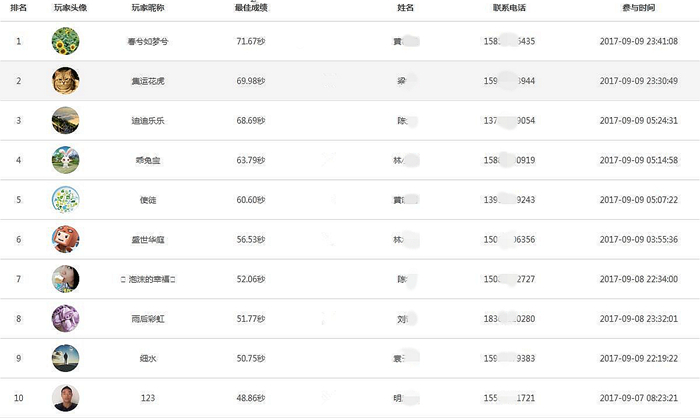Screen dimensions: 700x418
Task: Select the 联系电话 column header
Action: (509, 8)
